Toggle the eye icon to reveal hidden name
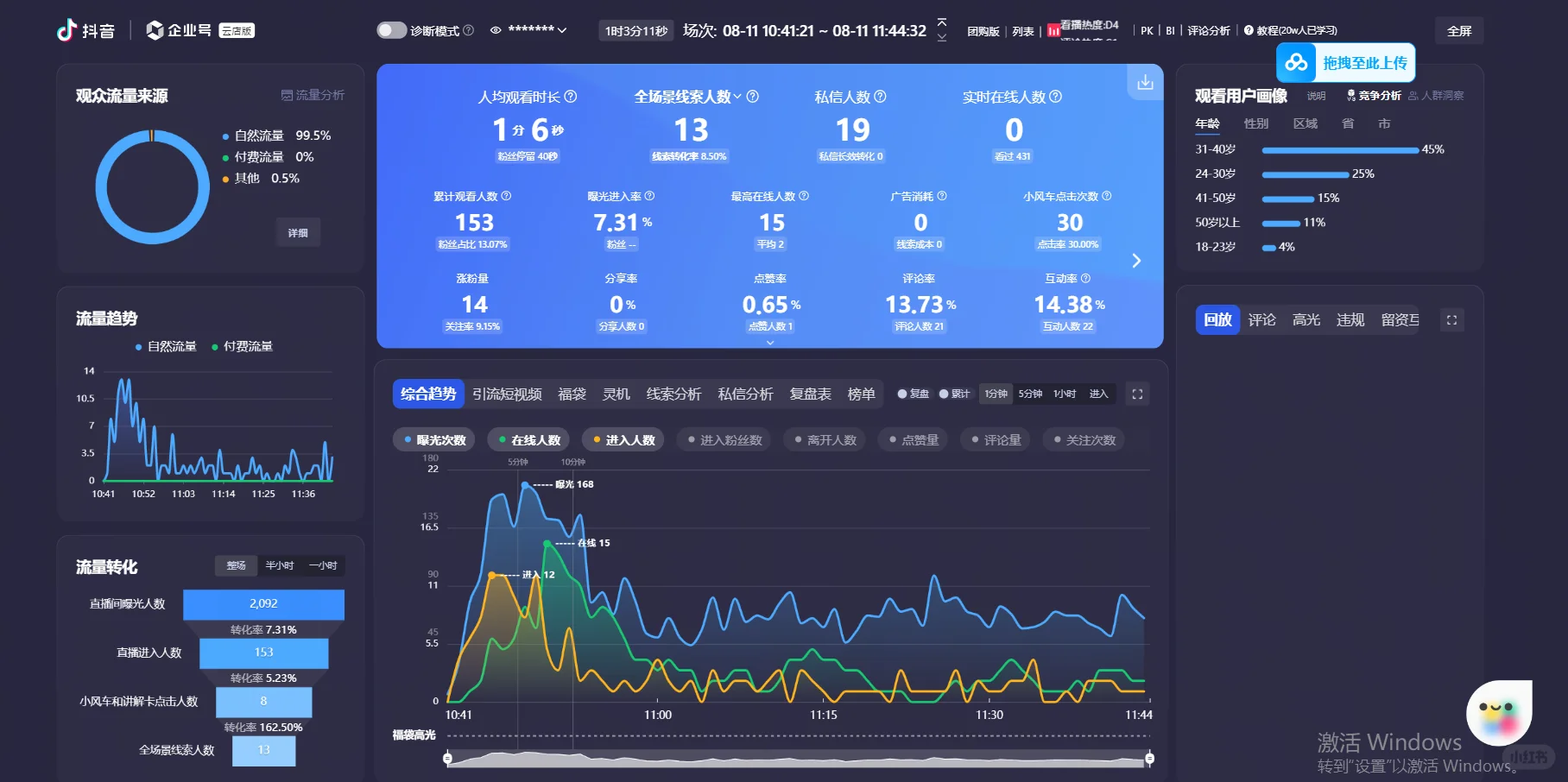The image size is (1568, 782). (496, 30)
